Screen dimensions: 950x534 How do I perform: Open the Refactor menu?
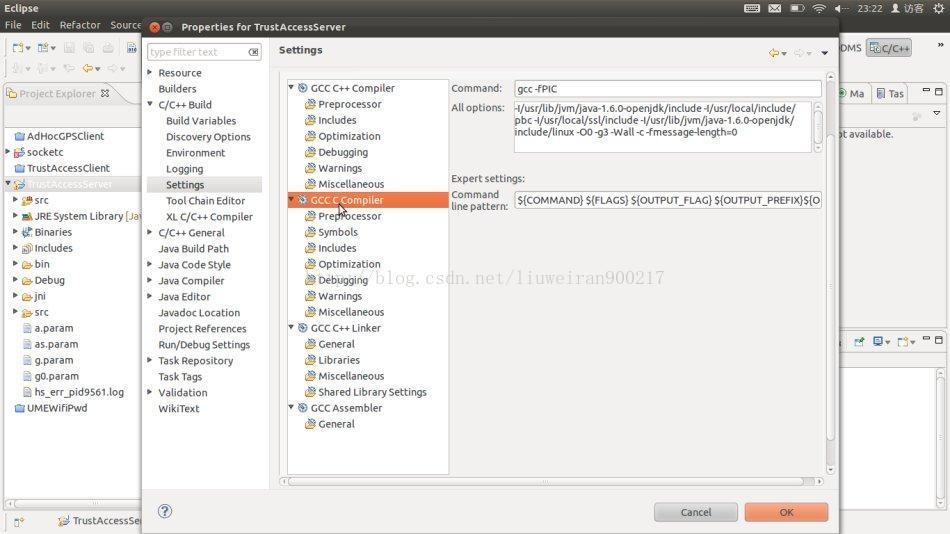pos(80,25)
